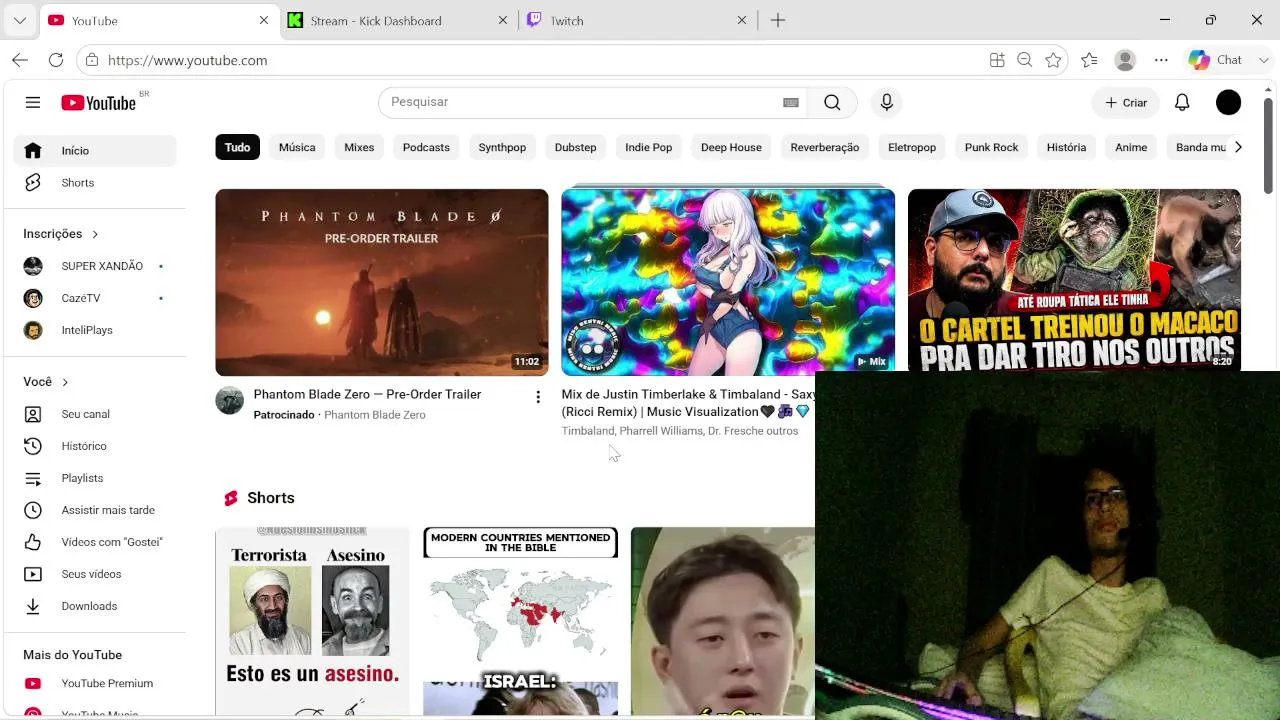
Task: Open the colorful anime Mix thumbnail
Action: pos(728,282)
